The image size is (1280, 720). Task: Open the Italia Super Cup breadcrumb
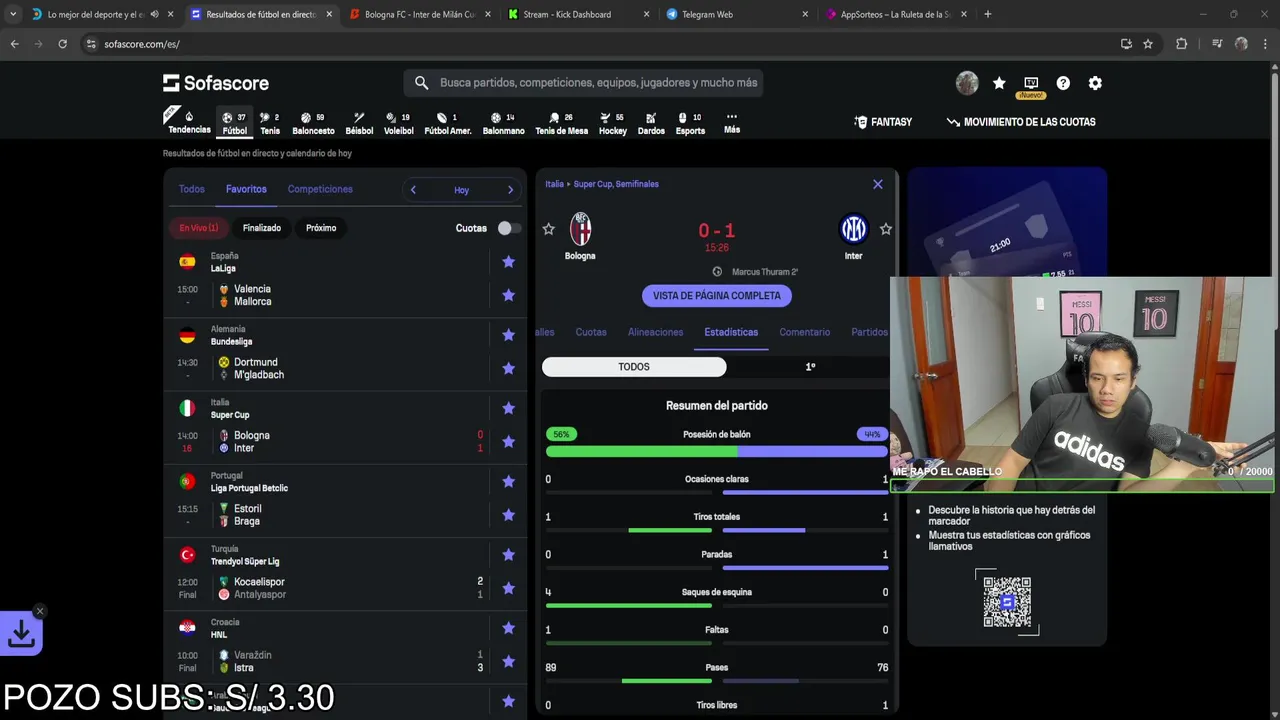click(x=602, y=184)
